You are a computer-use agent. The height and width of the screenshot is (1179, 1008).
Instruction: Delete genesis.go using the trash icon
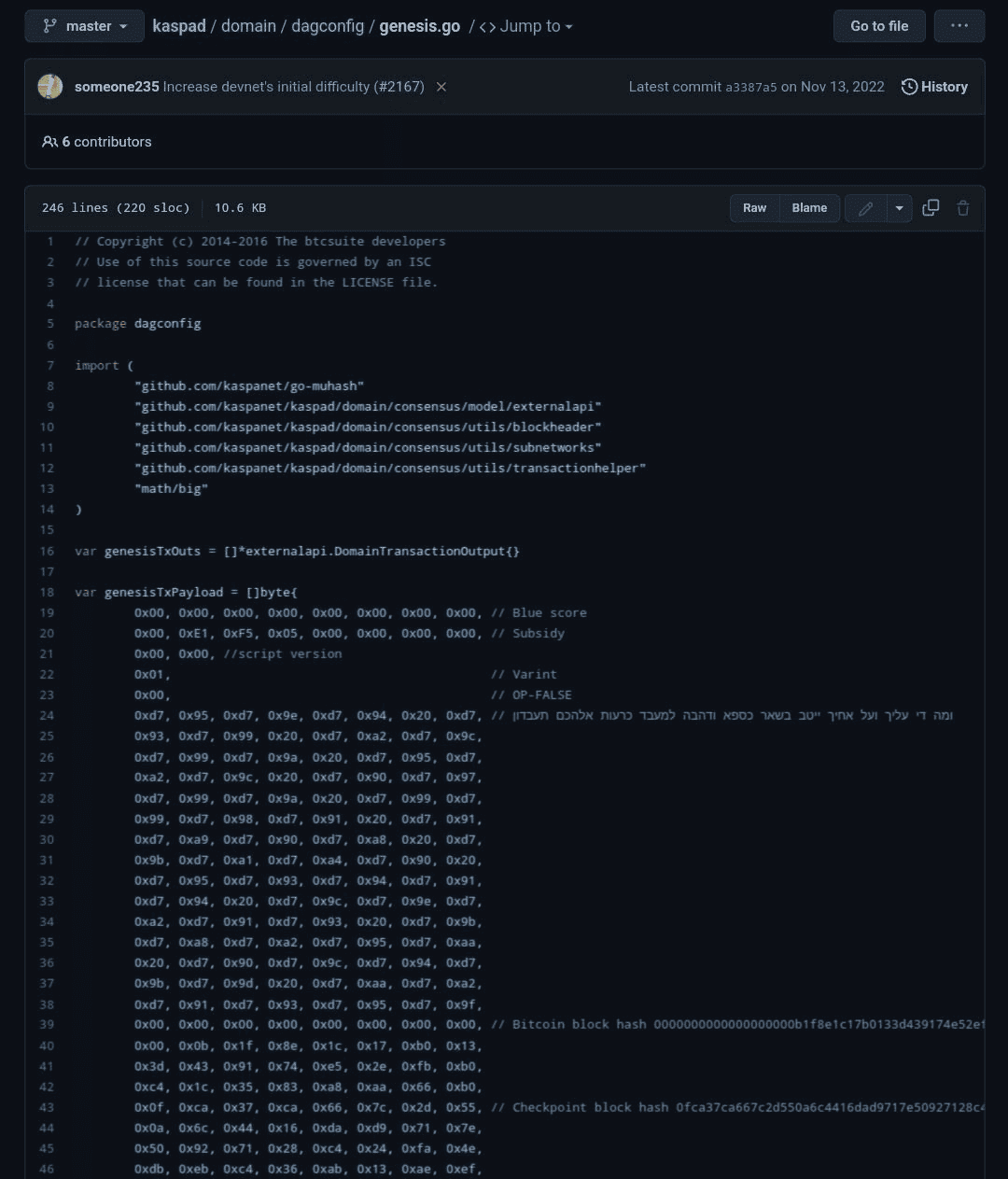pos(963,207)
